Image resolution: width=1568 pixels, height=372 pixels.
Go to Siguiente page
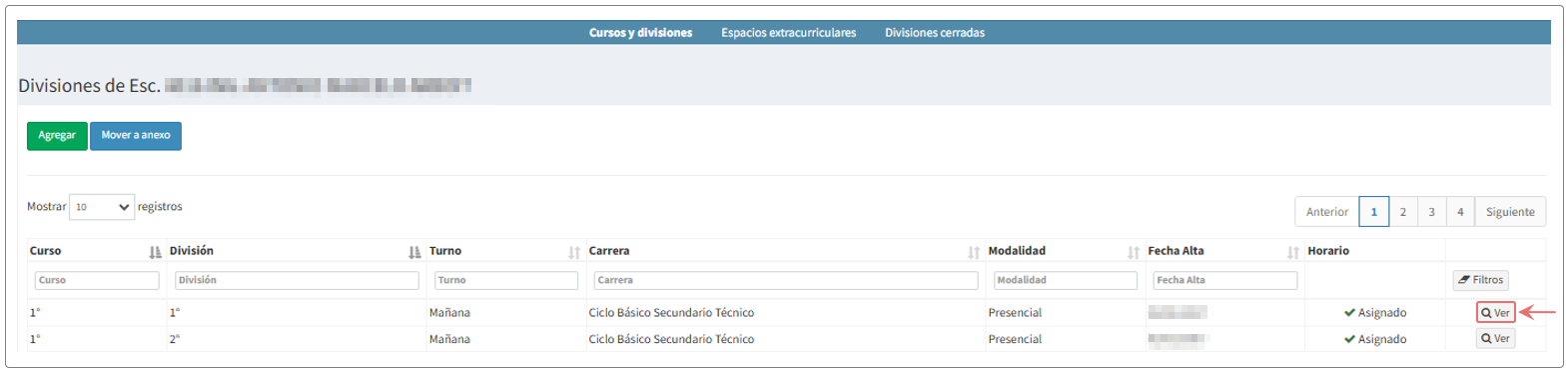coord(1510,212)
